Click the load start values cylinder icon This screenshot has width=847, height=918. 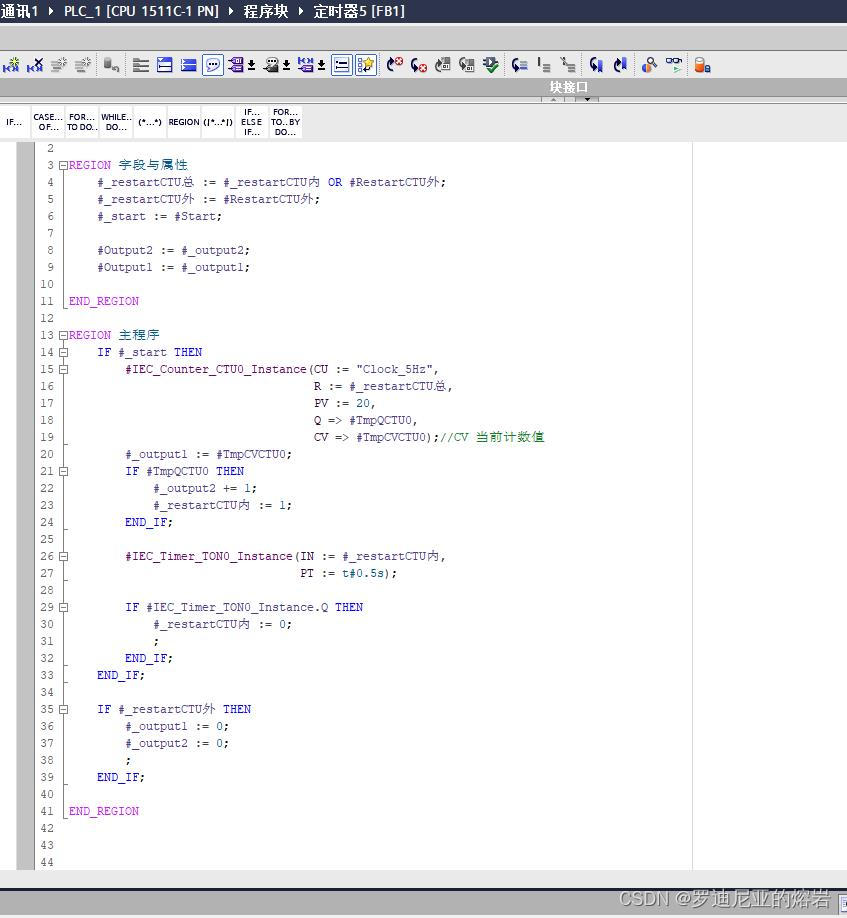(702, 65)
